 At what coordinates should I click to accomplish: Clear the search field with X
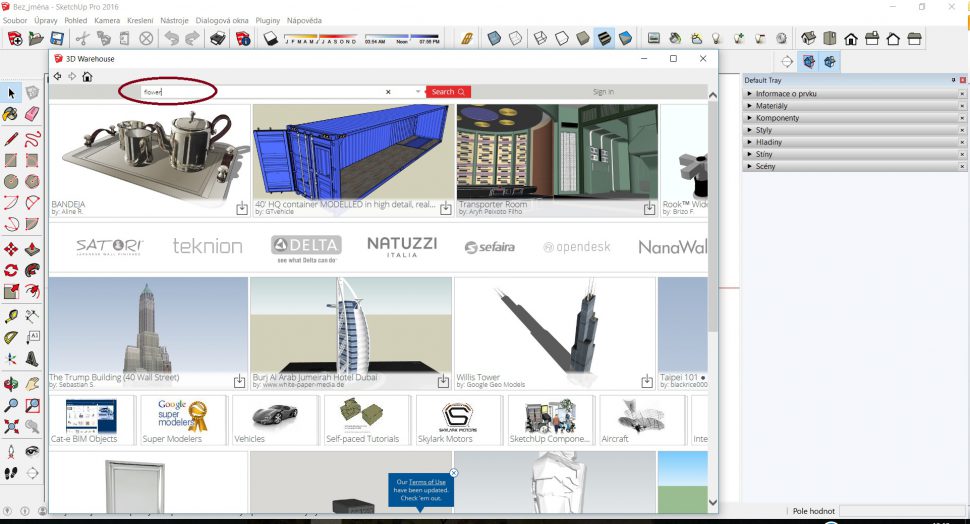click(x=388, y=92)
